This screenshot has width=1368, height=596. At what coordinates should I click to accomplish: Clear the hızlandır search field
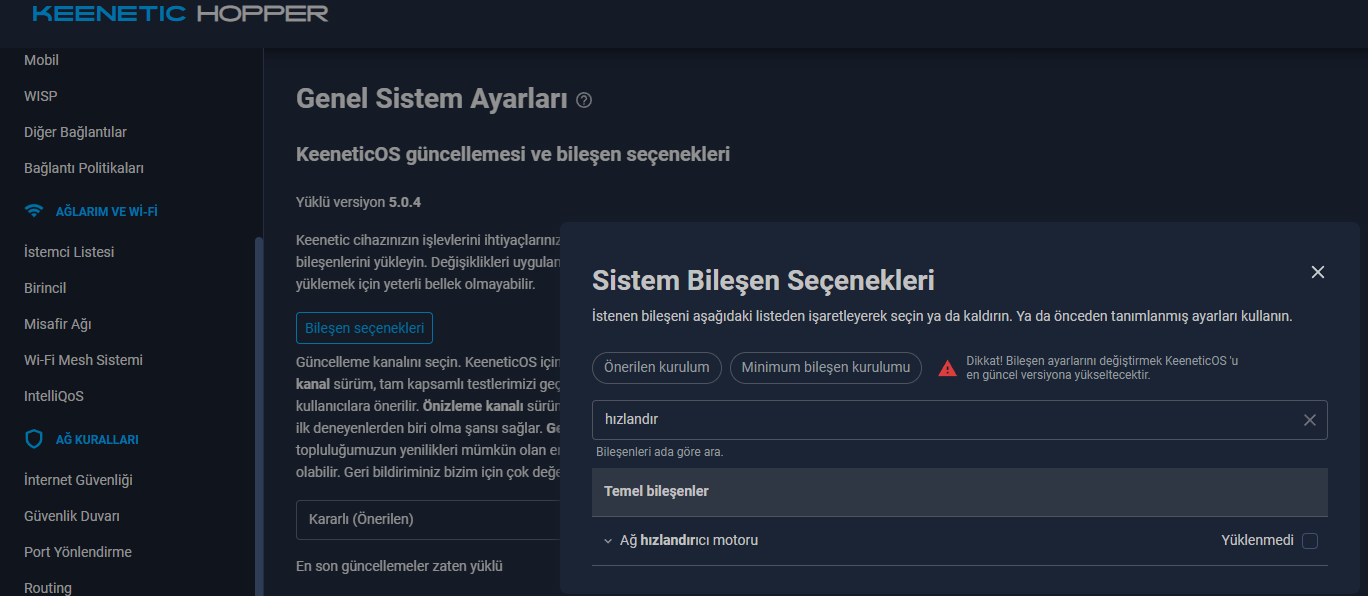click(x=1310, y=420)
